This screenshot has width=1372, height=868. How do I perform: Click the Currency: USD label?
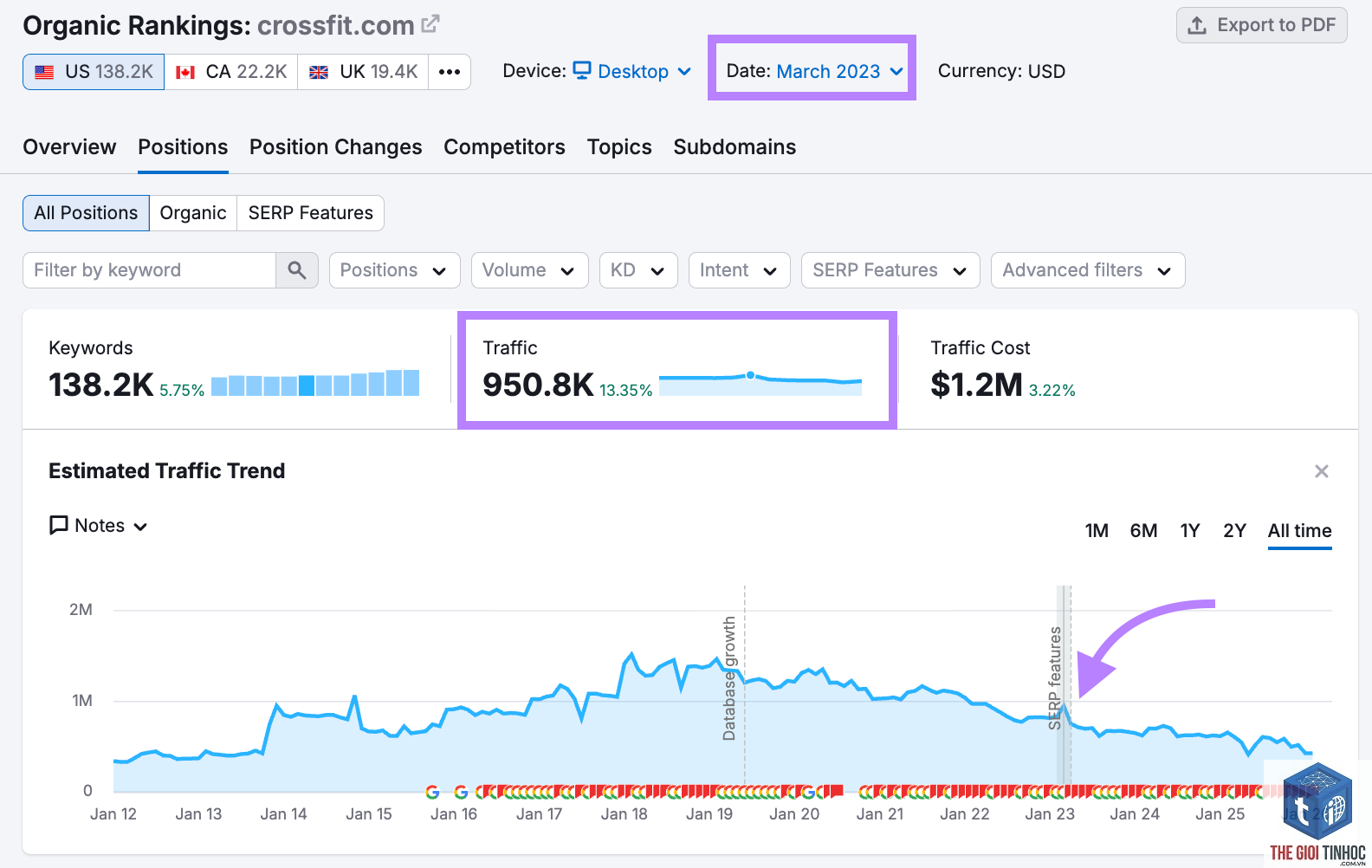pyautogui.click(x=1001, y=71)
